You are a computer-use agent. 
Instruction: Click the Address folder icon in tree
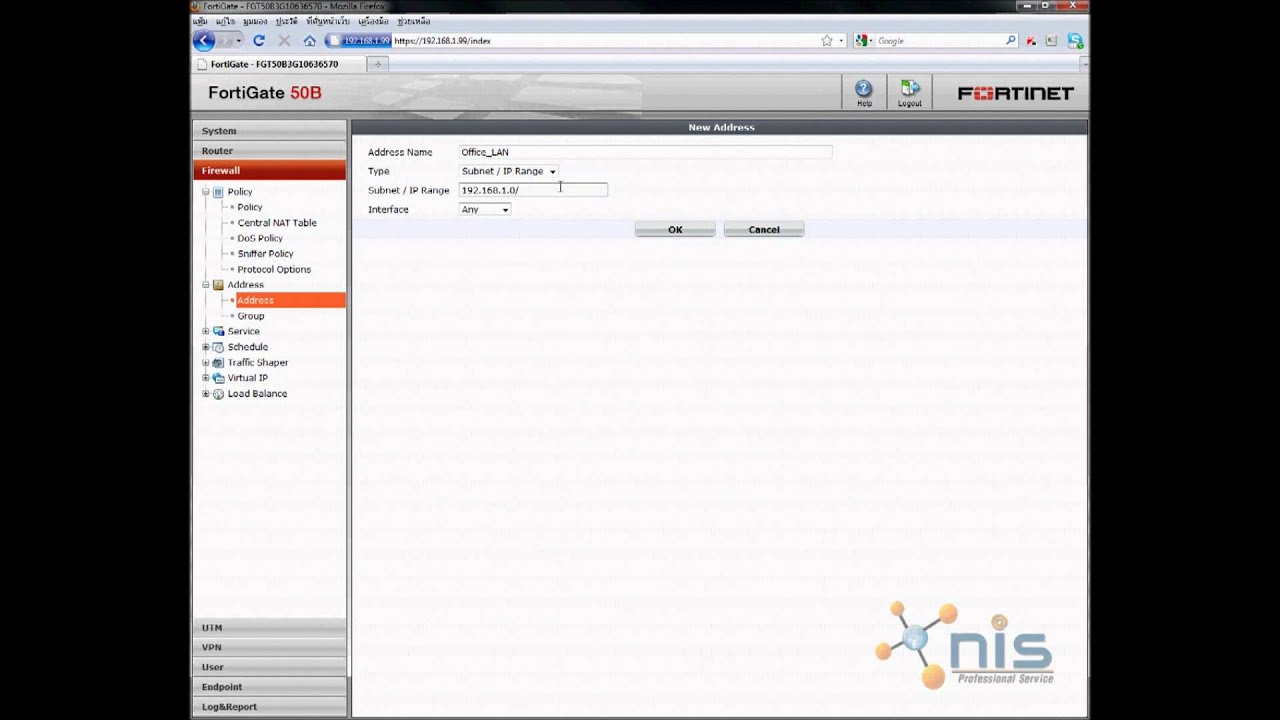(218, 285)
